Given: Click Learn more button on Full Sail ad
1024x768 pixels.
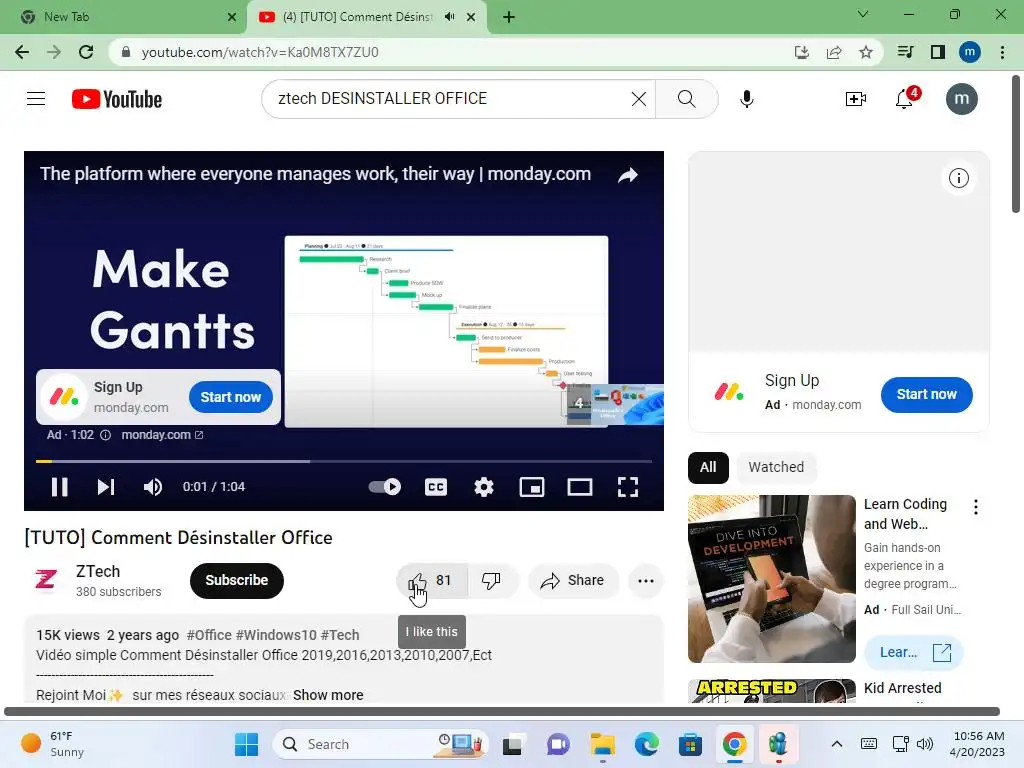Looking at the screenshot, I should coord(914,652).
